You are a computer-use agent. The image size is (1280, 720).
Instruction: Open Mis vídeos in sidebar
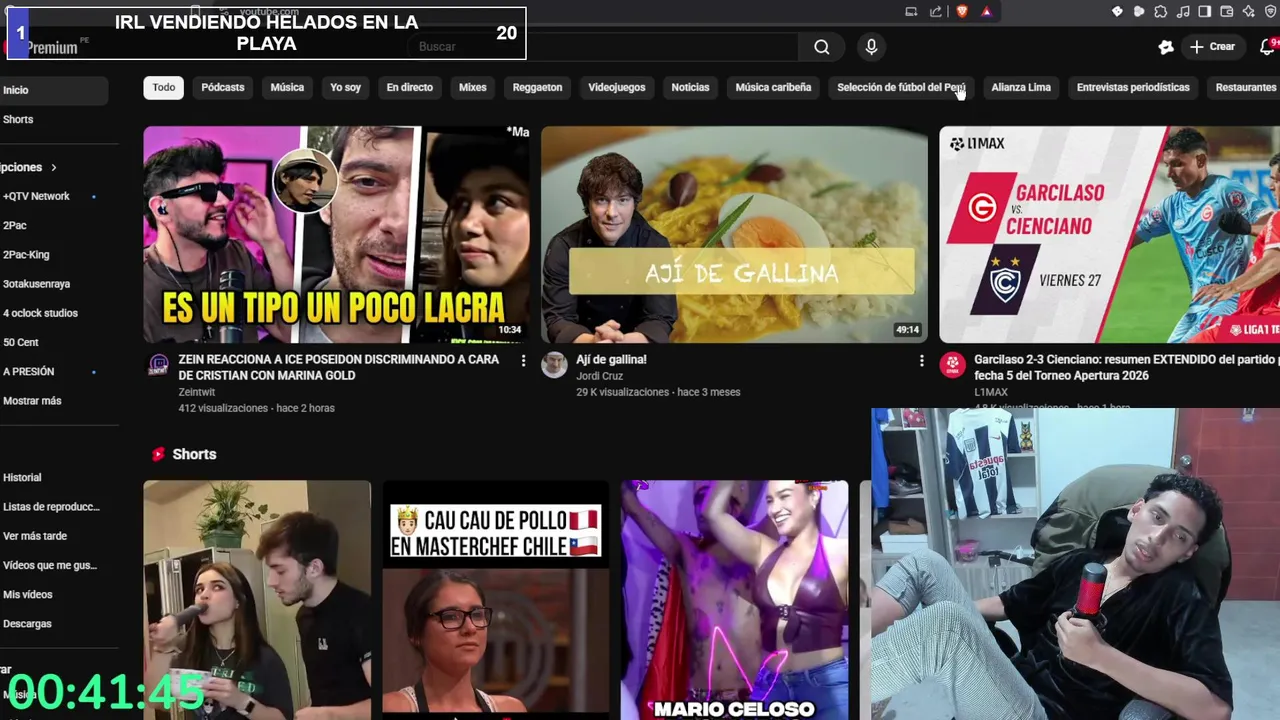[x=54, y=594]
